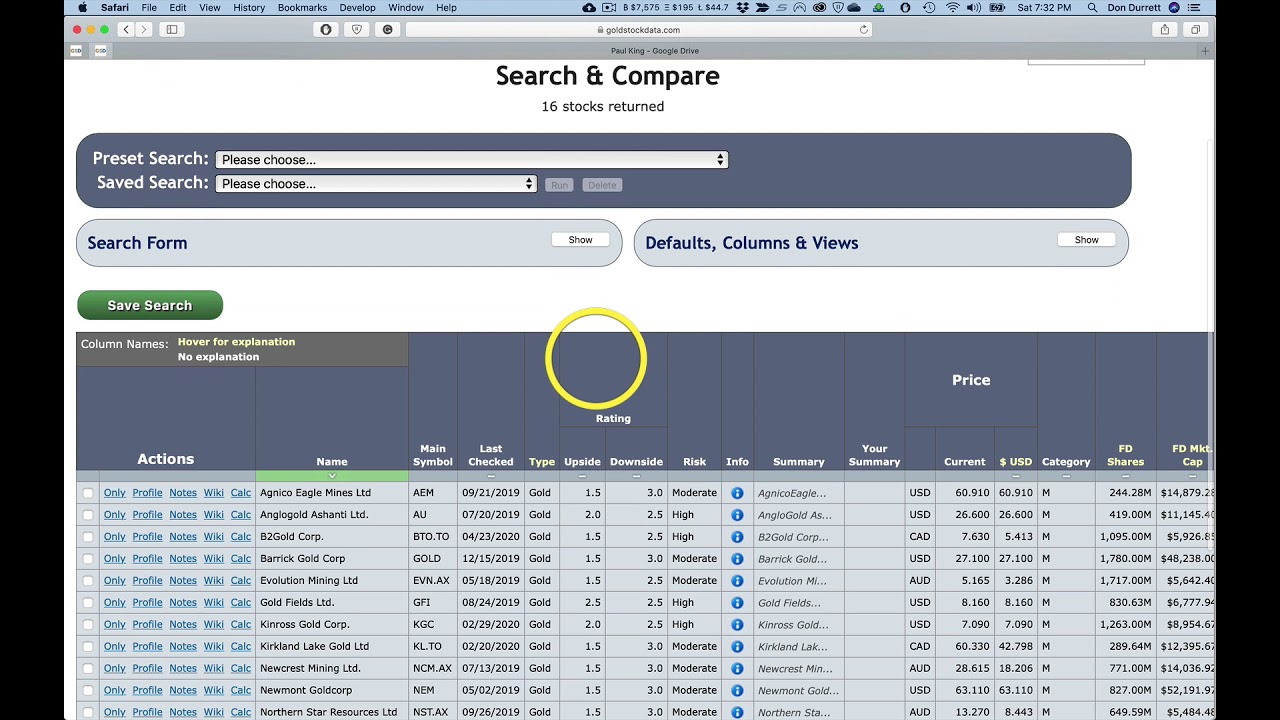Viewport: 1280px width, 720px height.
Task: Open the History menu
Action: 249,8
